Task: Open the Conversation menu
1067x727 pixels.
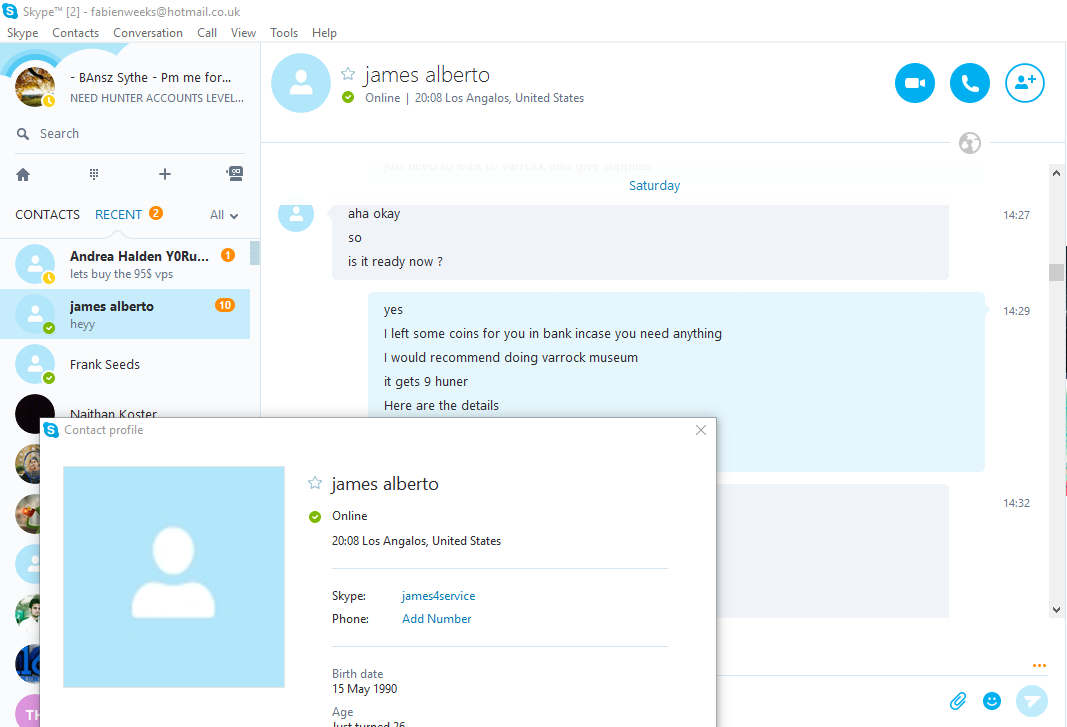Action: pyautogui.click(x=148, y=33)
